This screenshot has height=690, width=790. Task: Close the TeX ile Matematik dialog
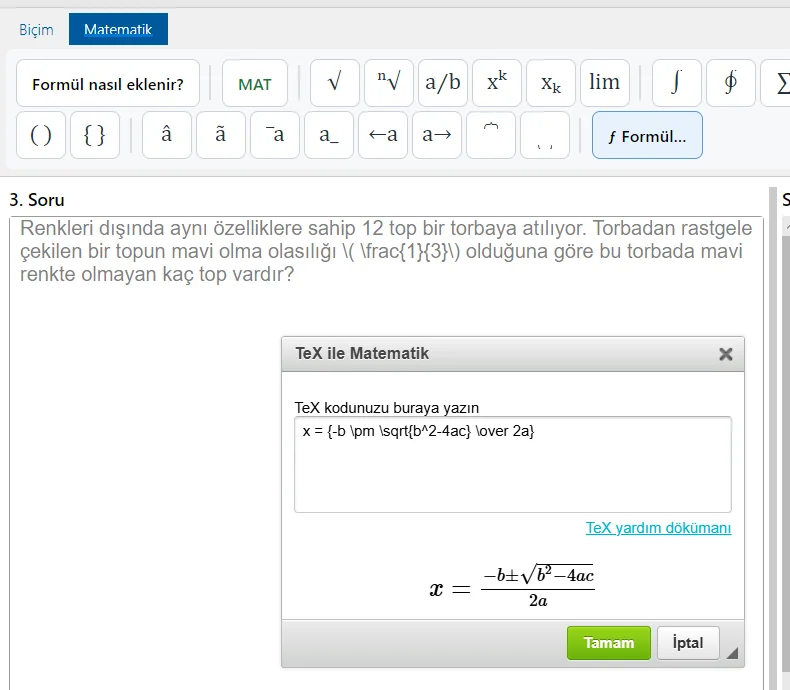coord(726,354)
